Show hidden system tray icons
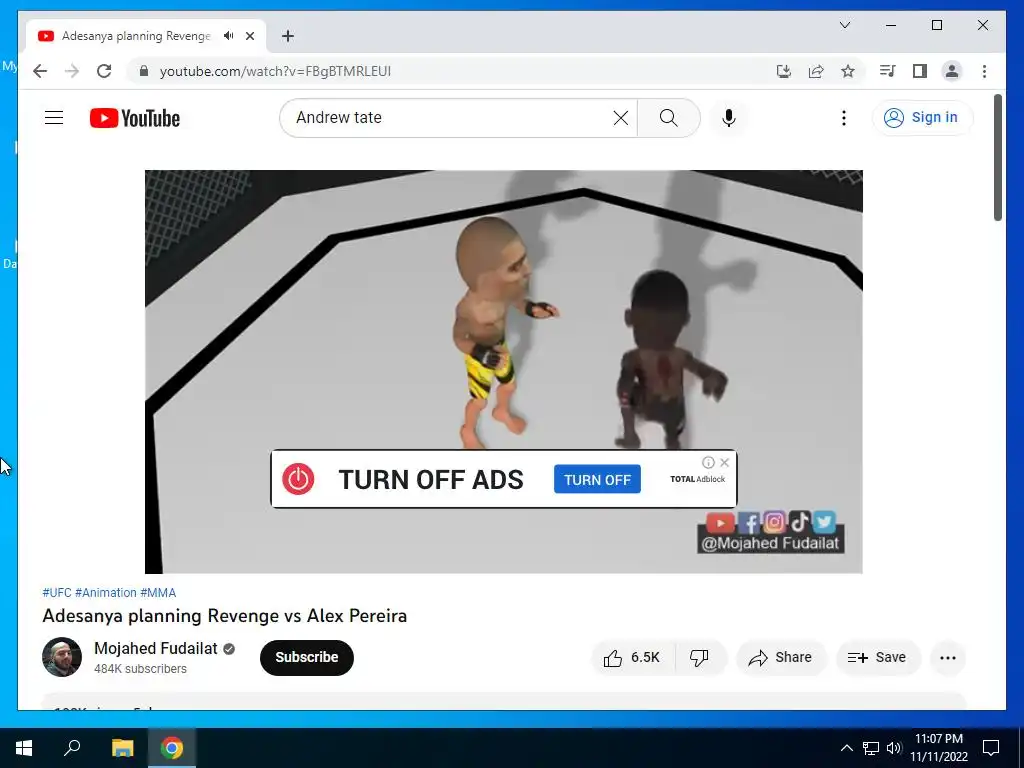1024x768 pixels. [x=846, y=748]
